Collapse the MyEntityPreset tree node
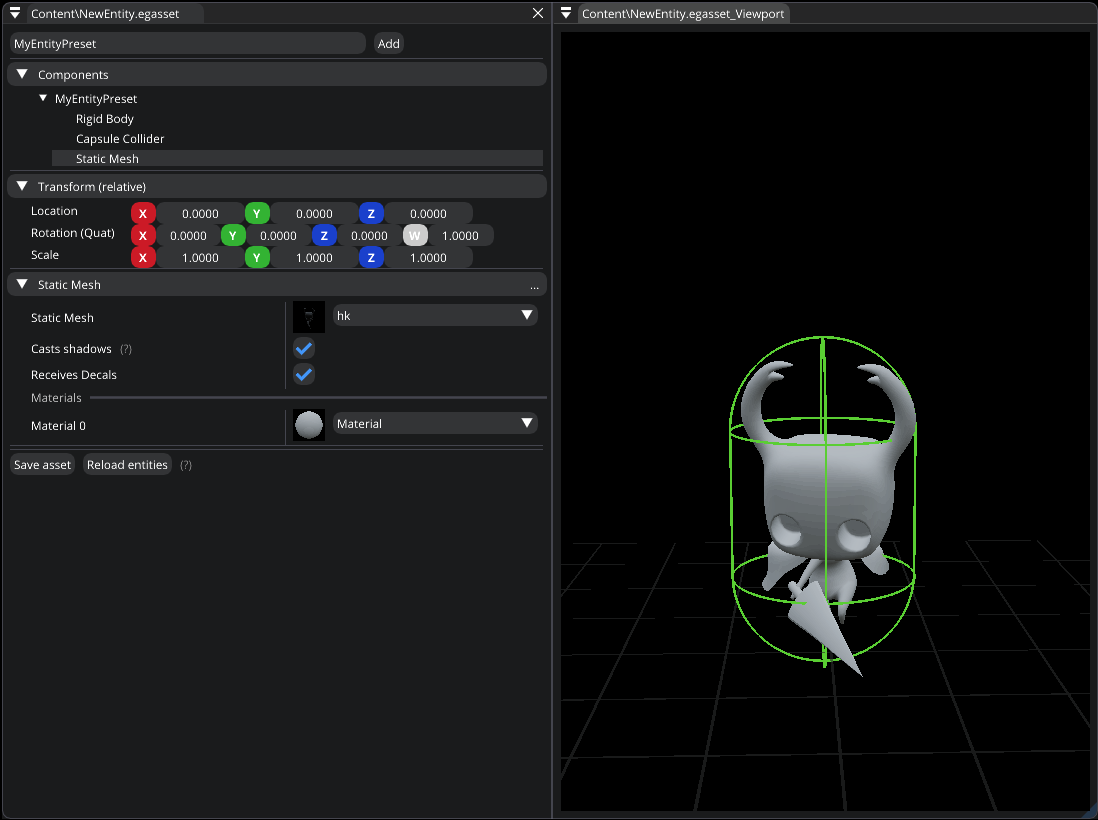 click(x=43, y=98)
